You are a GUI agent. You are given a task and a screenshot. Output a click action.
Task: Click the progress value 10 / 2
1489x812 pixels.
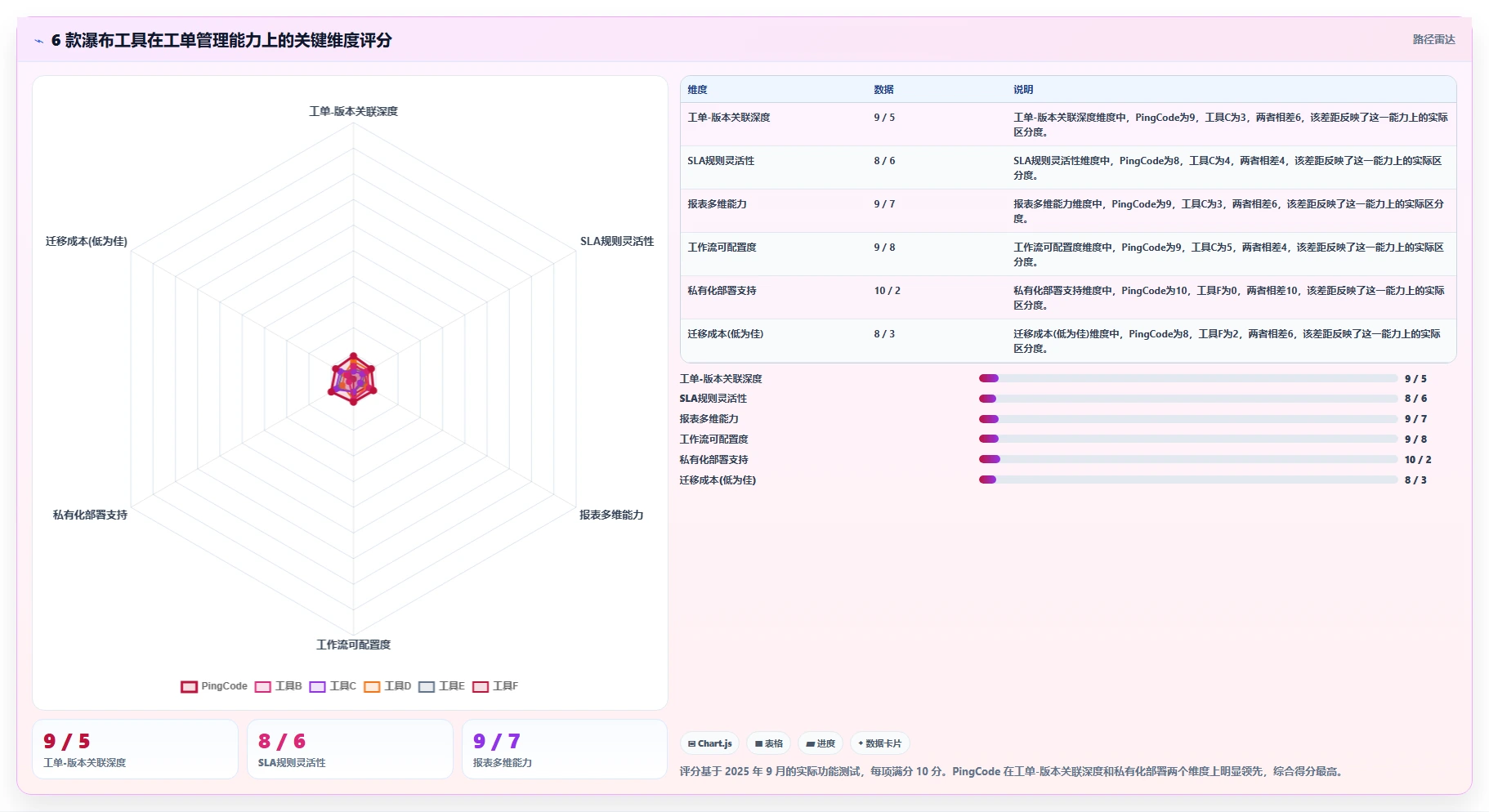[x=1418, y=460]
